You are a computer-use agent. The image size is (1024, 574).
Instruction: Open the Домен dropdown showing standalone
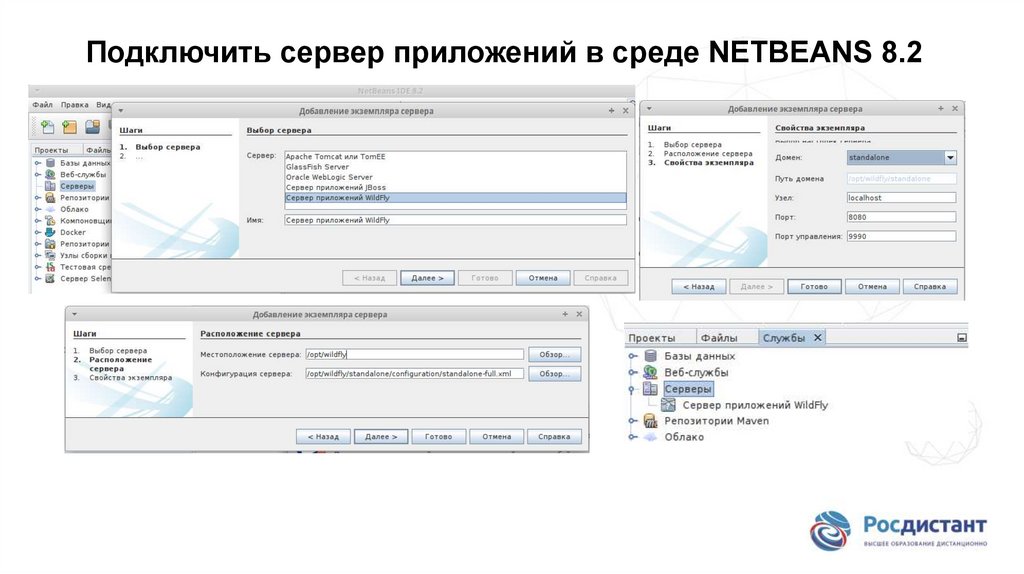coord(950,157)
